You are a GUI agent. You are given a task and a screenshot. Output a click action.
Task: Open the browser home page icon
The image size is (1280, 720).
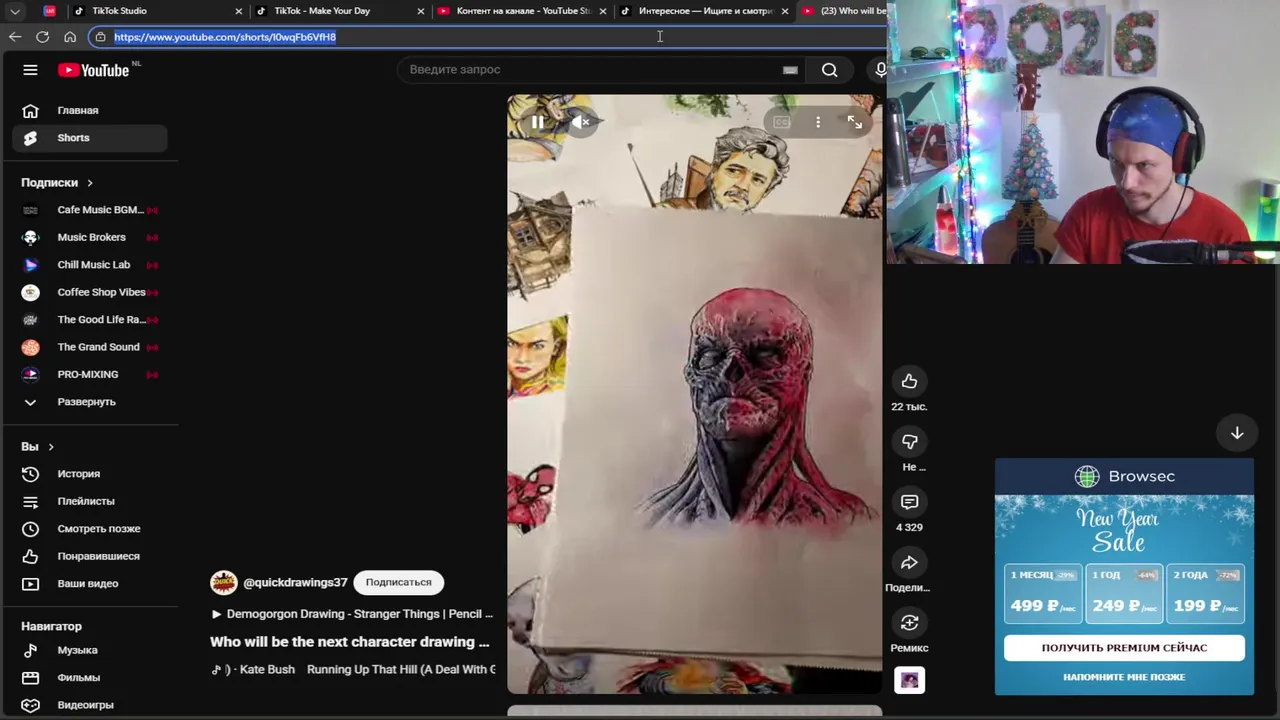(x=70, y=37)
